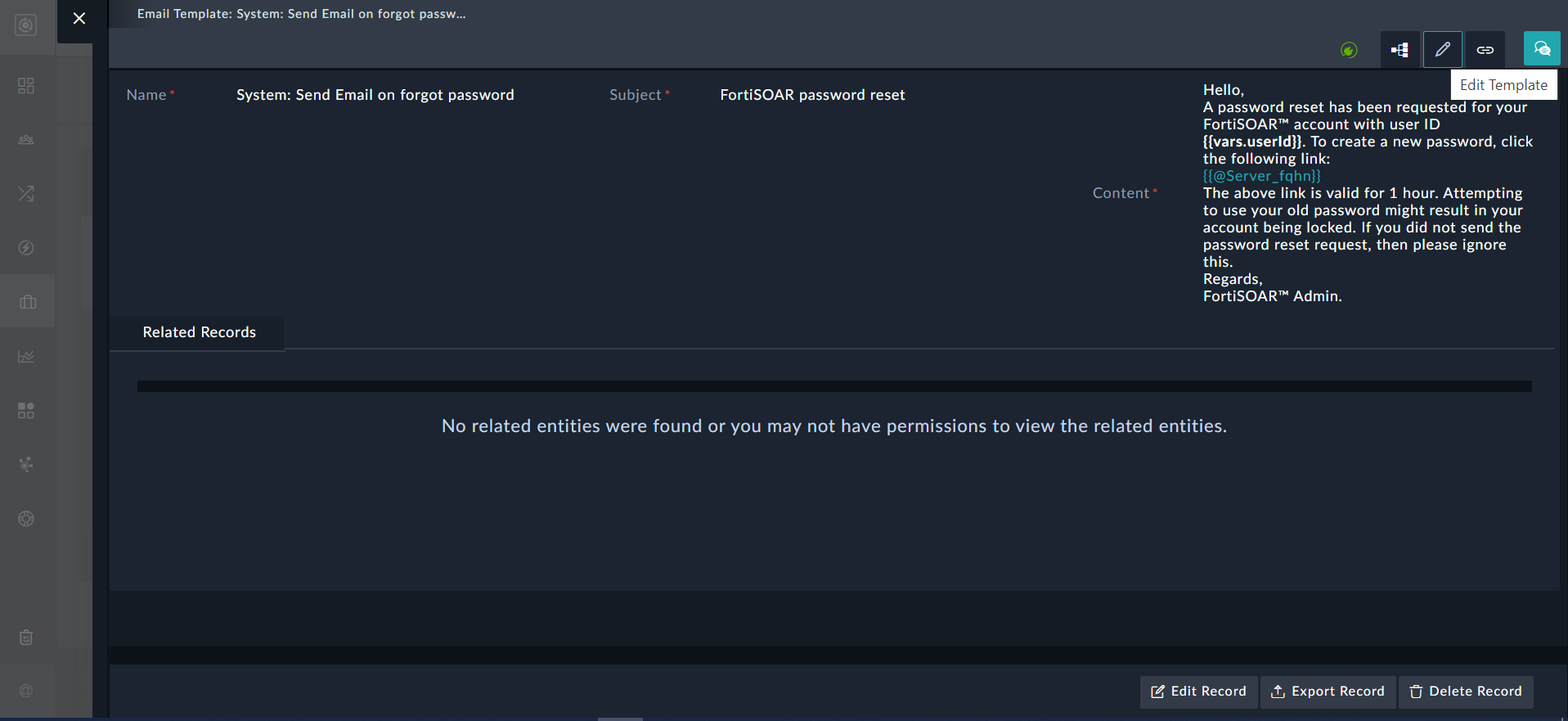Open the briefcase sidebar icon

click(28, 302)
